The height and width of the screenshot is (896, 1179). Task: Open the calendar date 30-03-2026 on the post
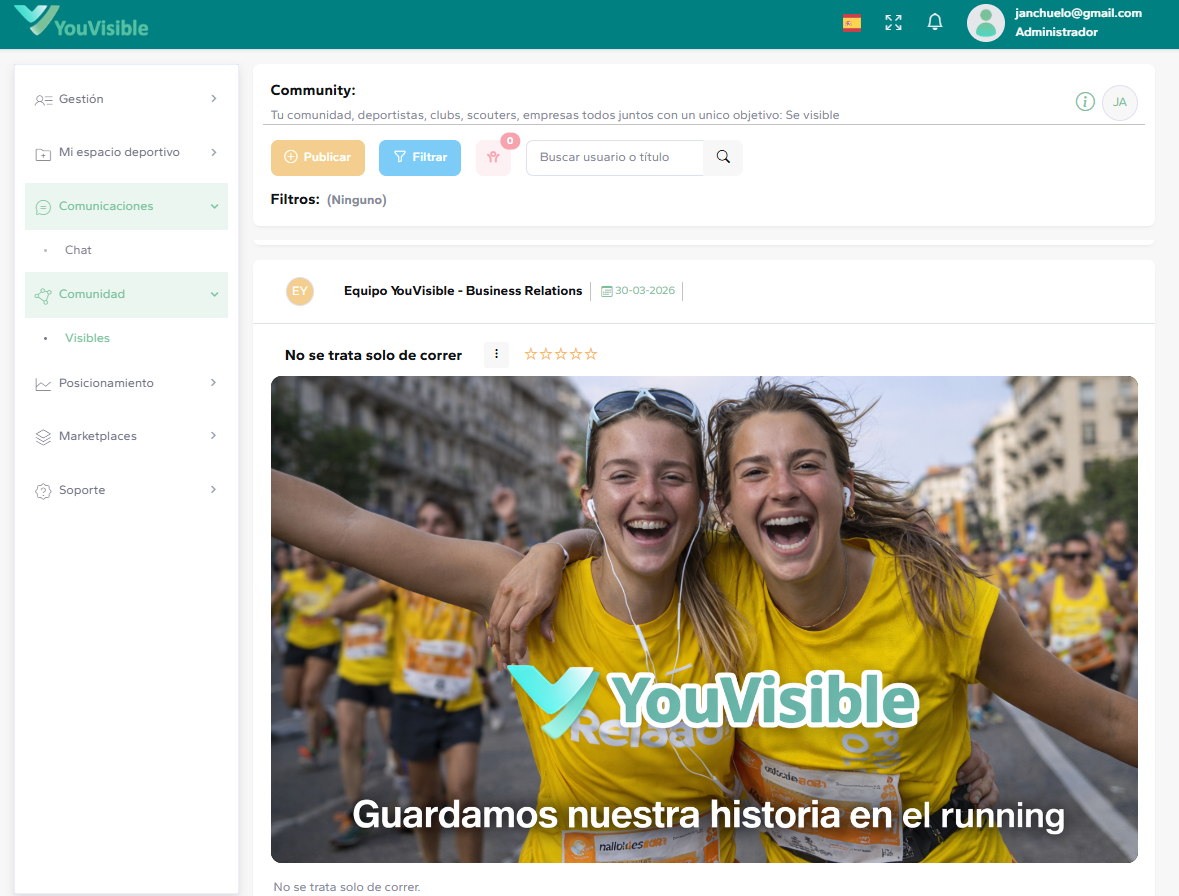[x=637, y=291]
